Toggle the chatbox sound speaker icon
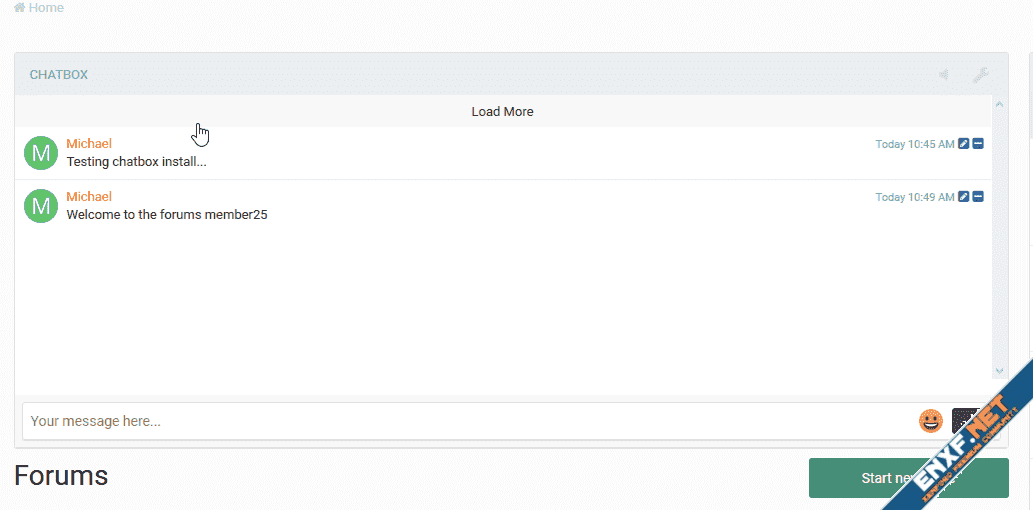Image resolution: width=1033 pixels, height=510 pixels. (943, 75)
